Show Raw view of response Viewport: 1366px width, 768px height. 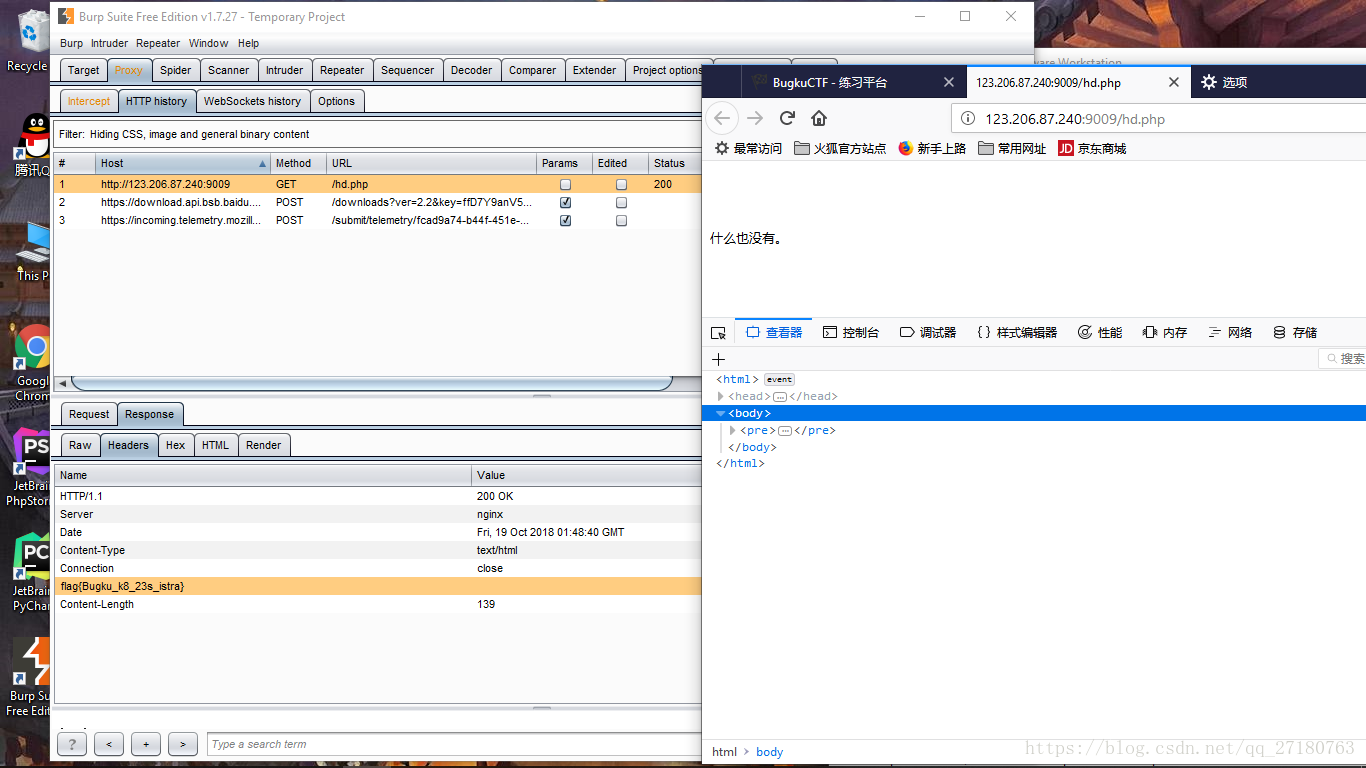pyautogui.click(x=80, y=445)
